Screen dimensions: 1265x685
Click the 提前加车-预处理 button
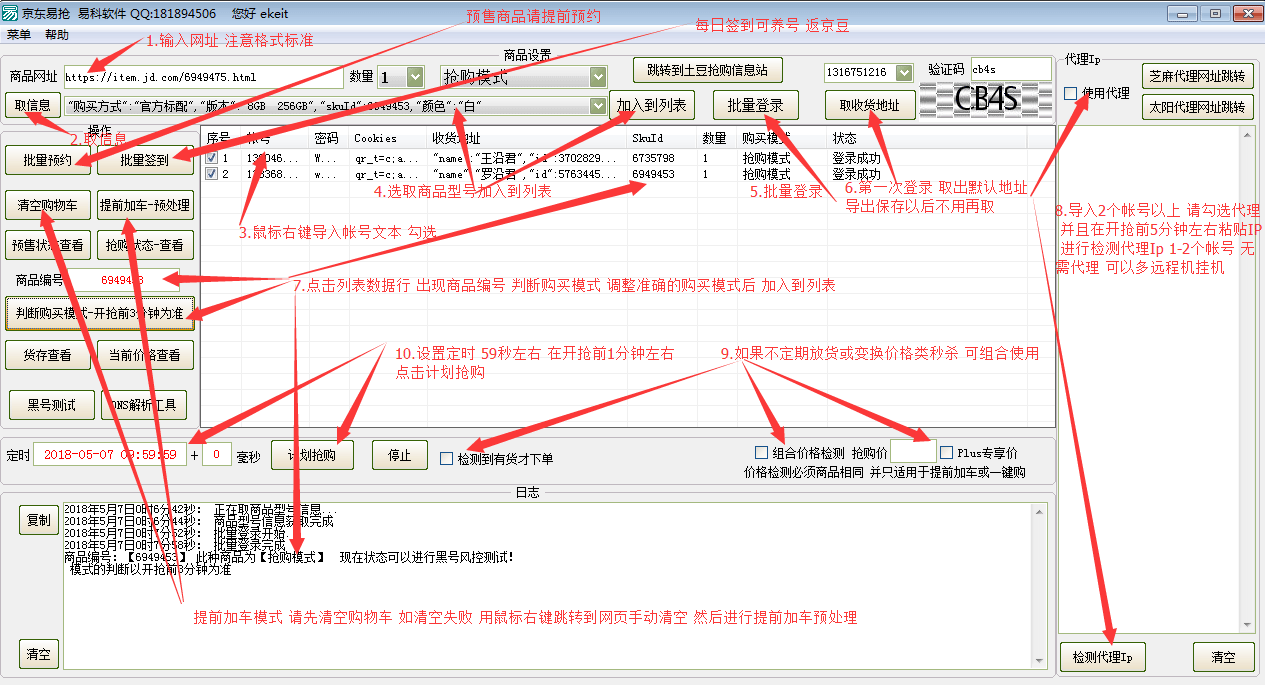click(144, 205)
